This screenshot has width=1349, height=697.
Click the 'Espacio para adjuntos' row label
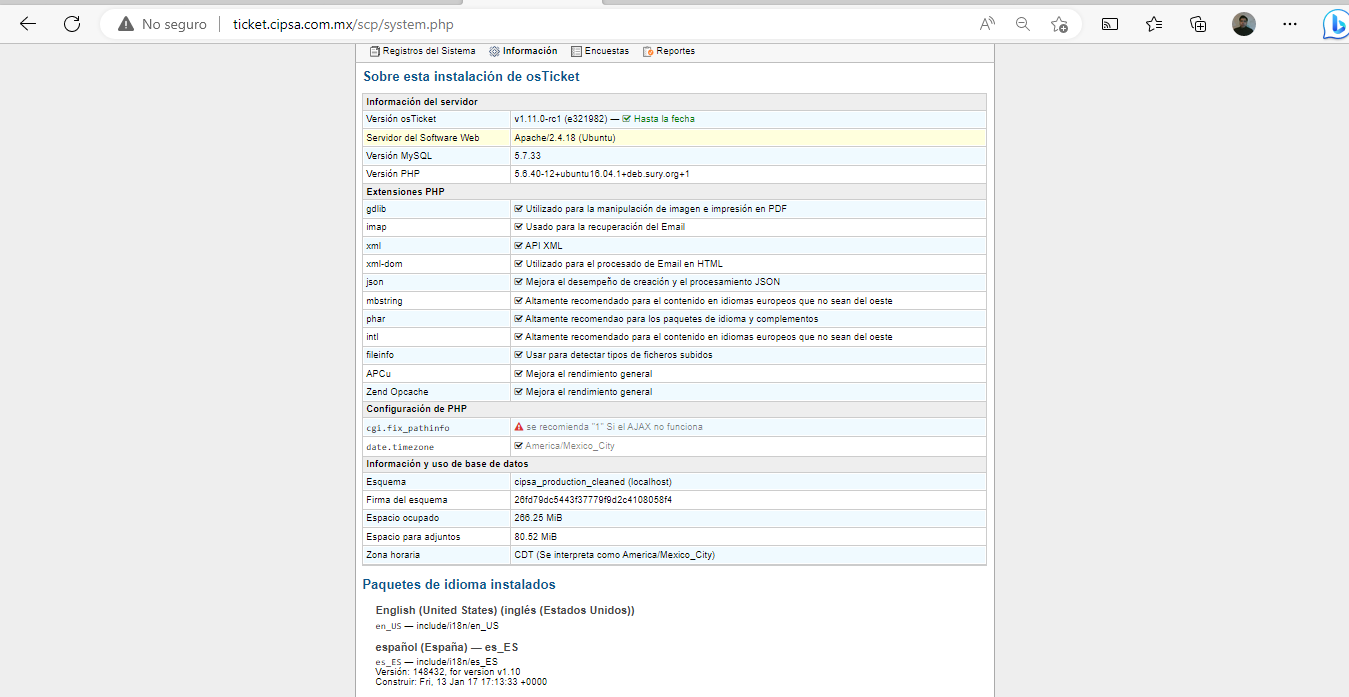(x=413, y=537)
